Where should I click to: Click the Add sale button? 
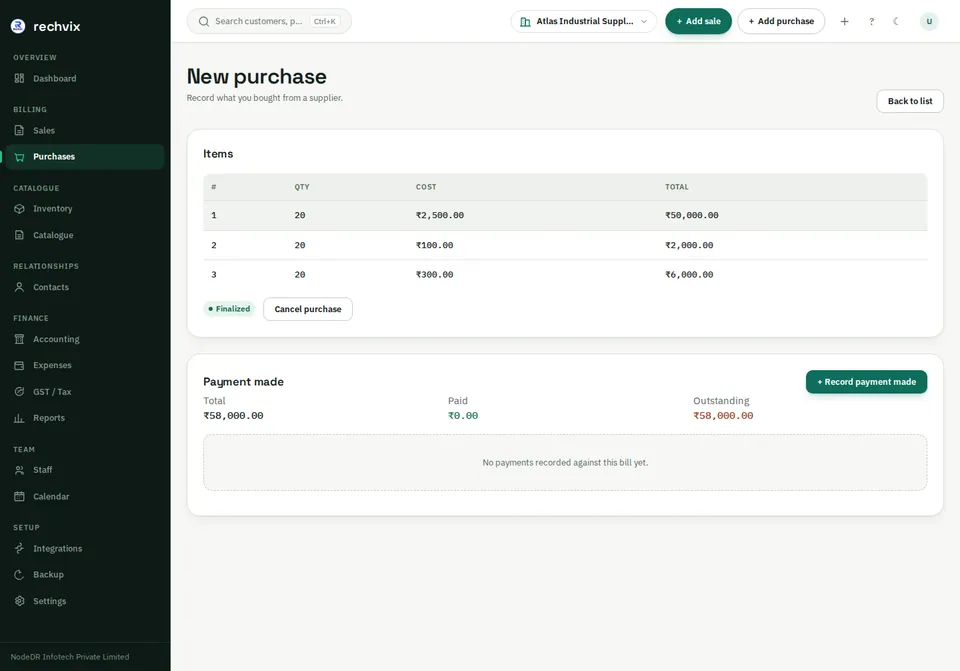tap(699, 21)
